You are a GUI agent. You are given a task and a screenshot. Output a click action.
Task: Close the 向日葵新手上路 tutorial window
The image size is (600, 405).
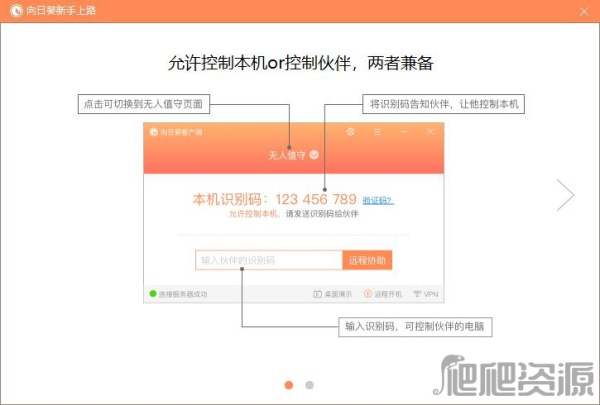(x=584, y=11)
